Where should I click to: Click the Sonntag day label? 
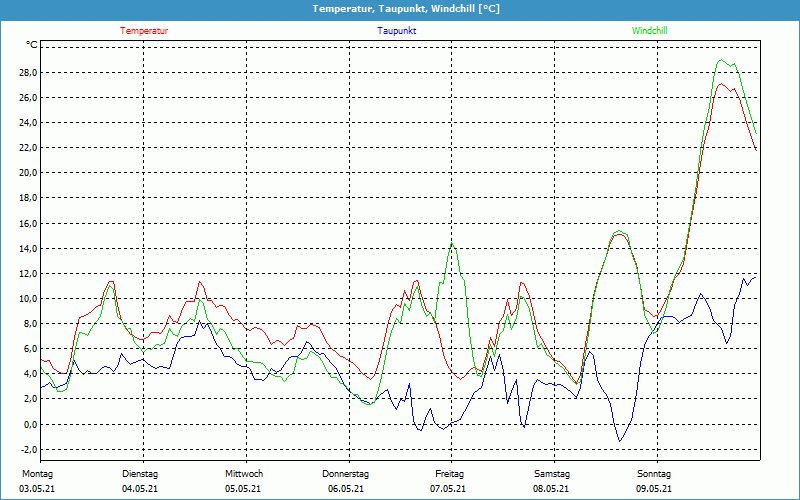(654, 474)
